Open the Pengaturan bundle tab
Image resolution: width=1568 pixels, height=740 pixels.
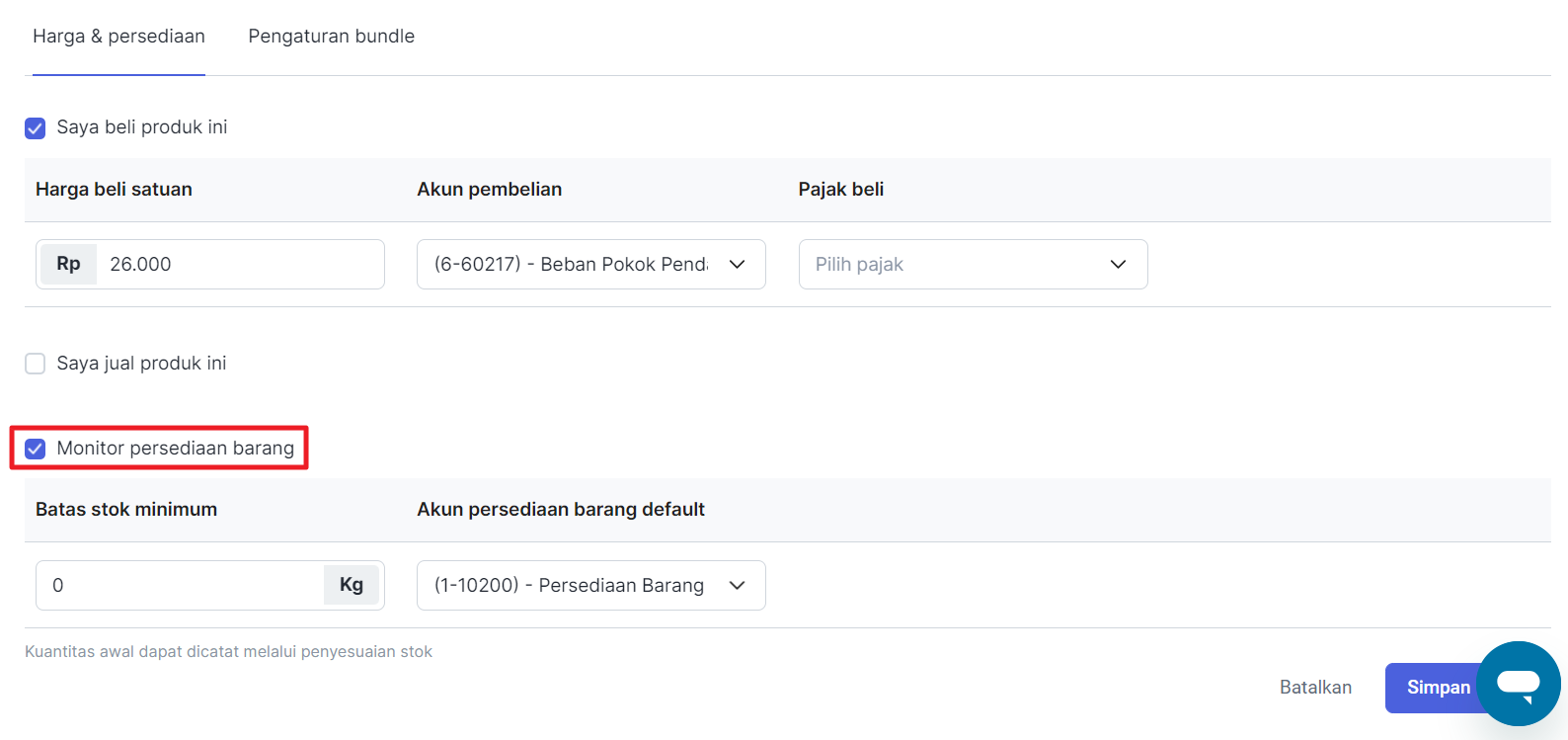click(x=331, y=37)
